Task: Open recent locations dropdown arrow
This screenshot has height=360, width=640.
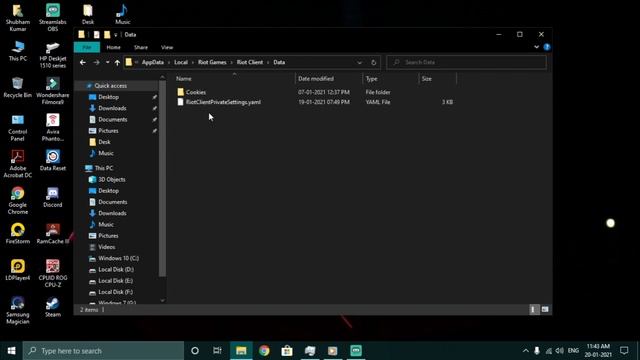Action: 107,62
